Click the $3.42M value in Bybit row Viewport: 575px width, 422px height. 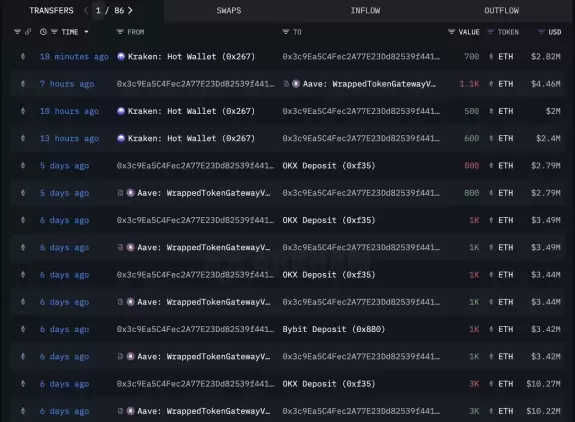[546, 329]
